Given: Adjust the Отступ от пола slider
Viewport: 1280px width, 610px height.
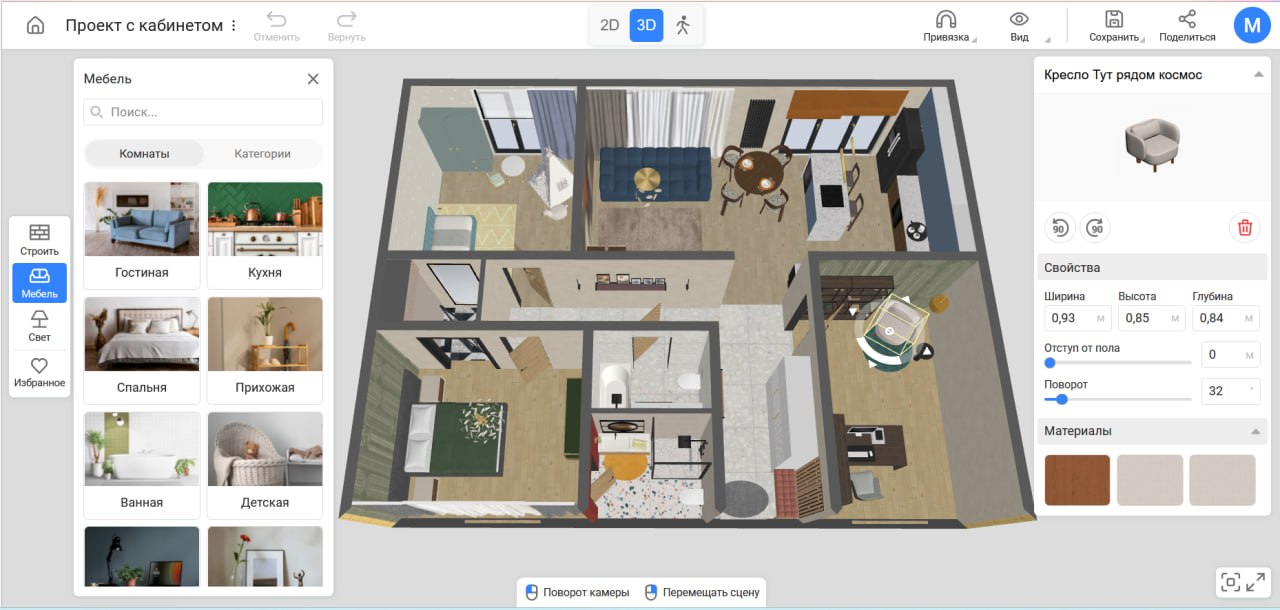Looking at the screenshot, I should 1118,363.
